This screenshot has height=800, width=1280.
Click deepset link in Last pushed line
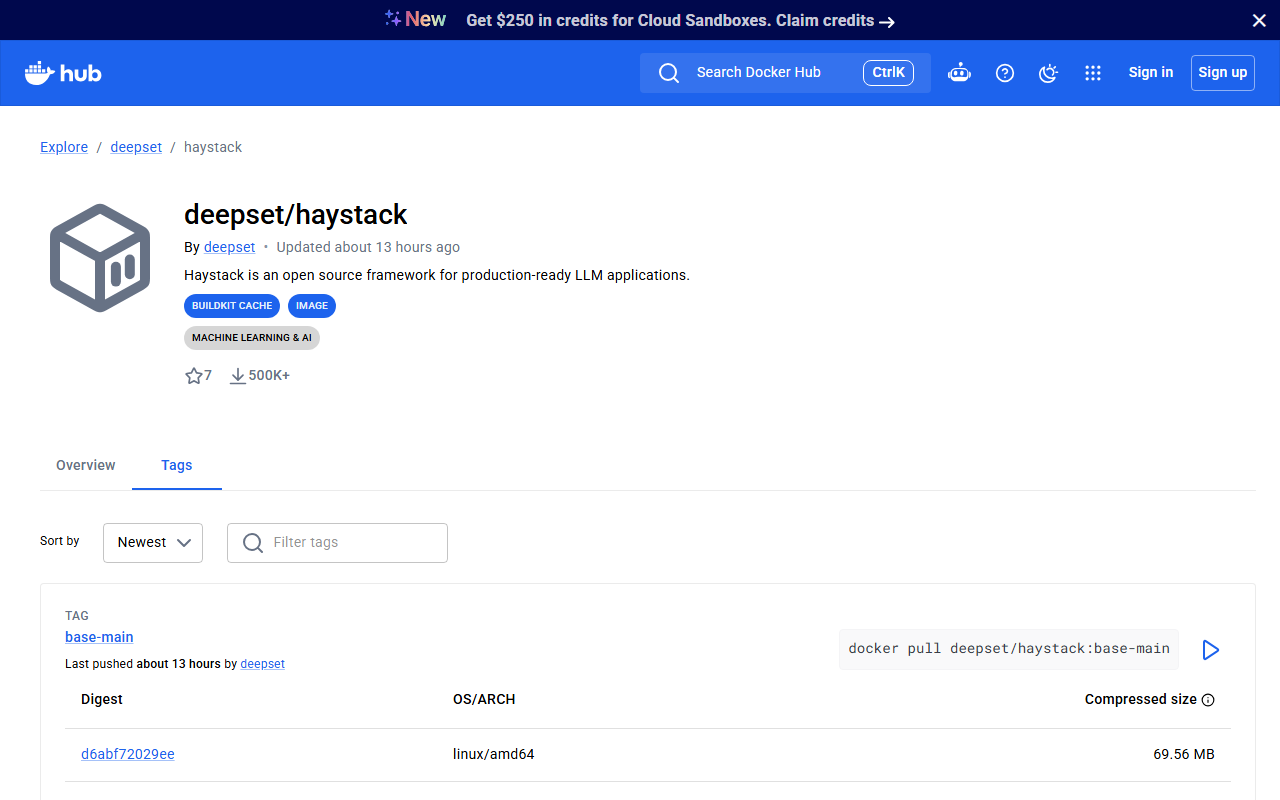click(263, 664)
